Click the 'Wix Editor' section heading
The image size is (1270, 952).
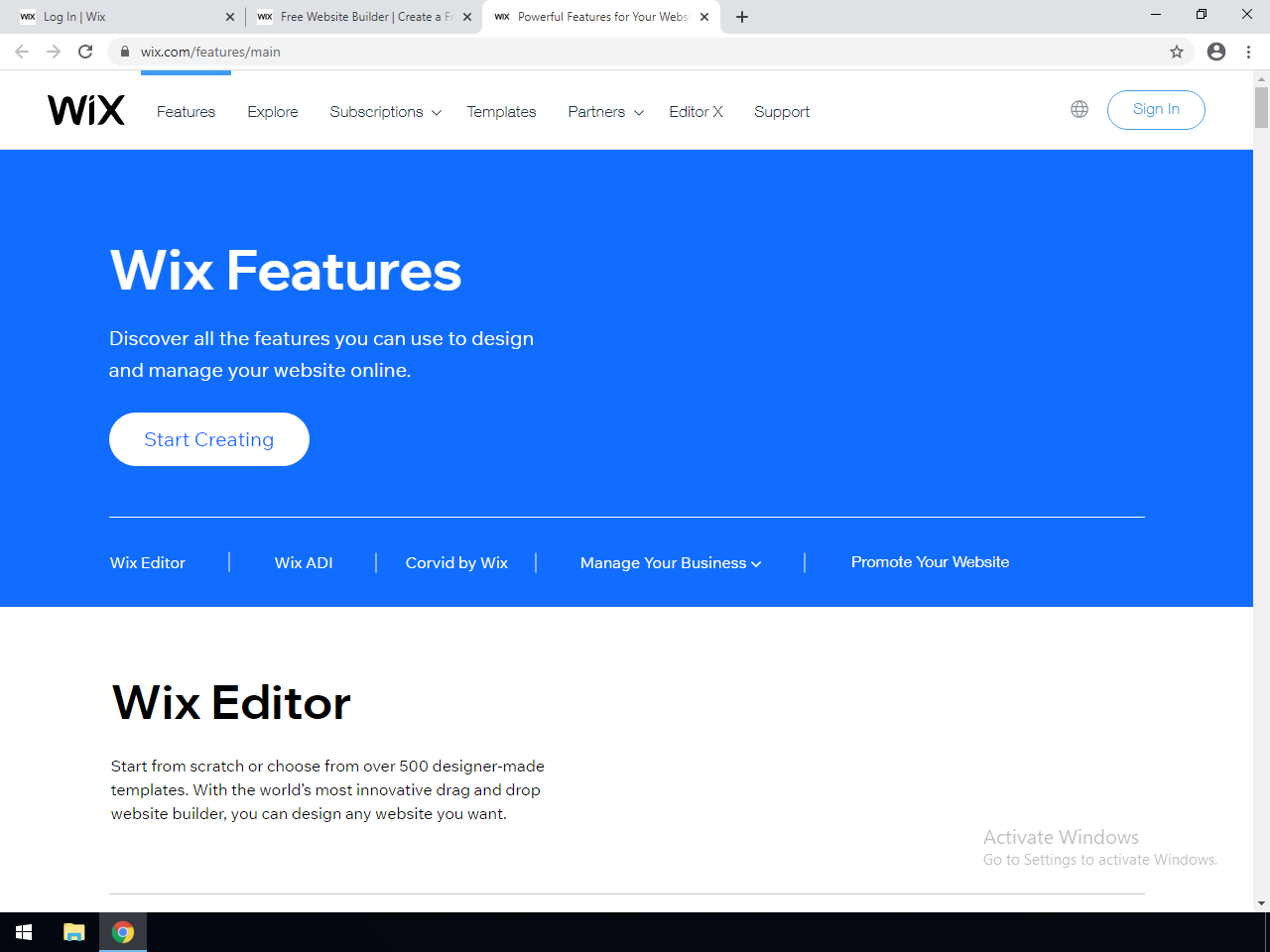pos(231,703)
